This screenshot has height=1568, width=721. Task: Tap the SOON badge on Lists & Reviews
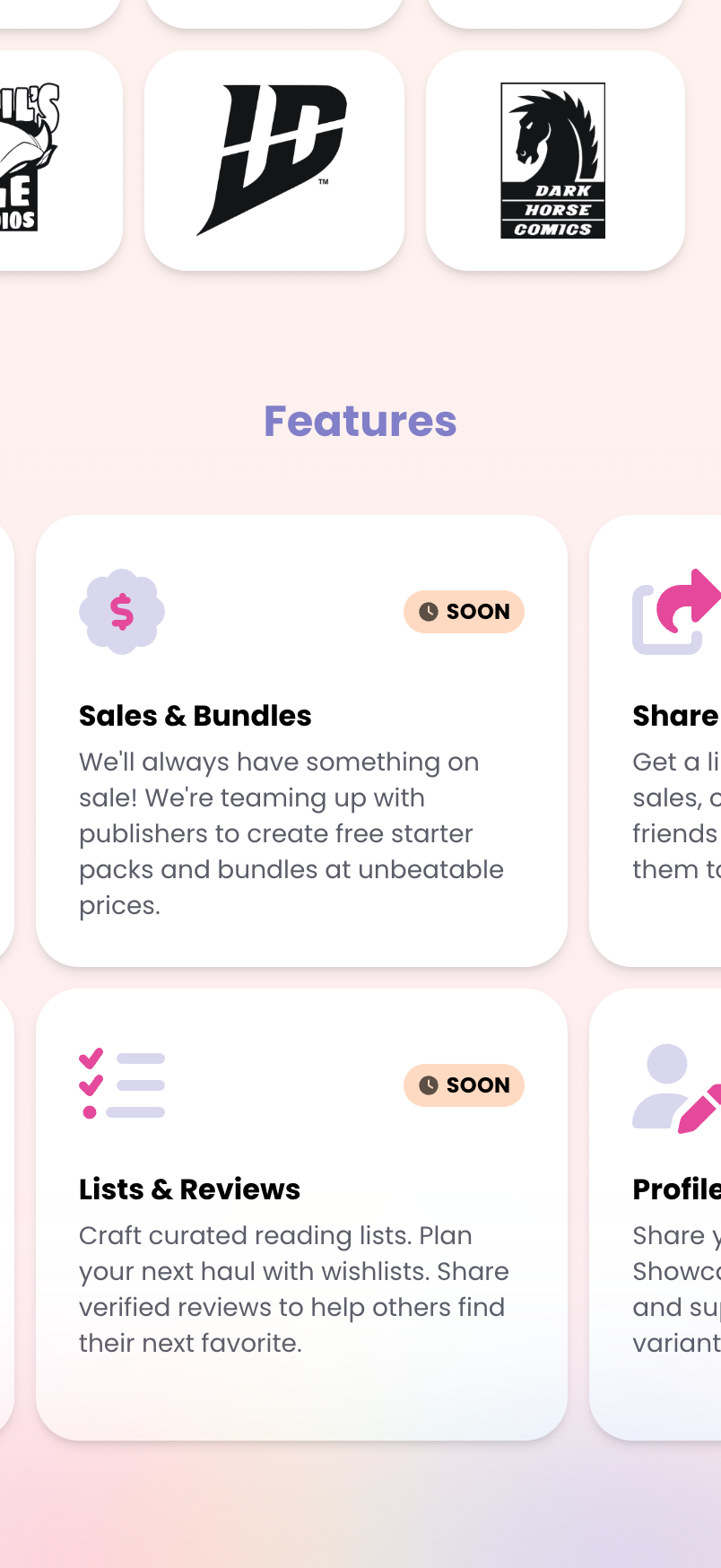coord(465,1085)
